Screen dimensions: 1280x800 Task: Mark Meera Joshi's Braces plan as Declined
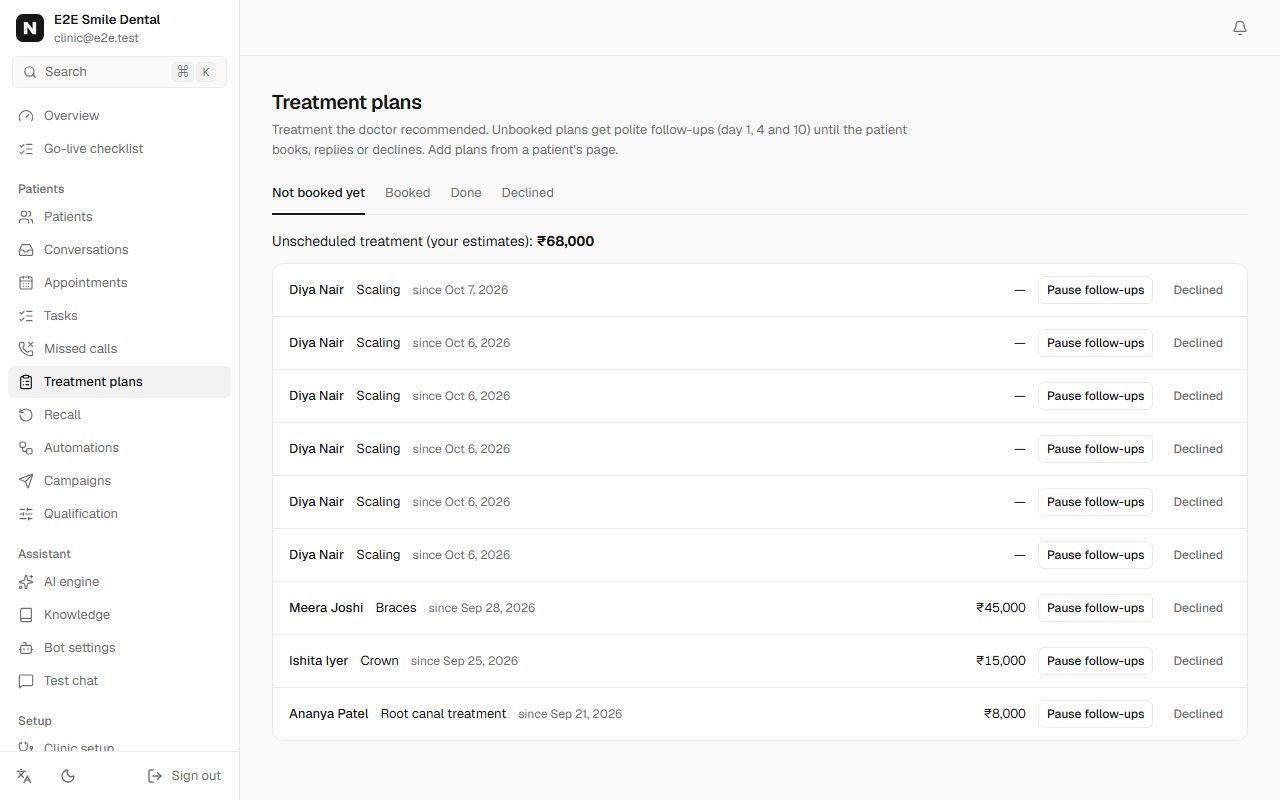[x=1198, y=608]
